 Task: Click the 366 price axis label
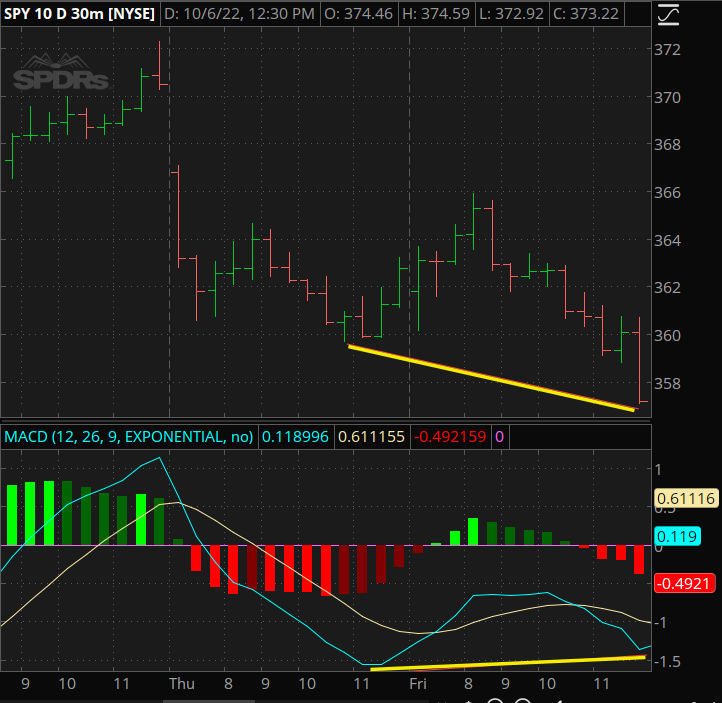pyautogui.click(x=667, y=192)
